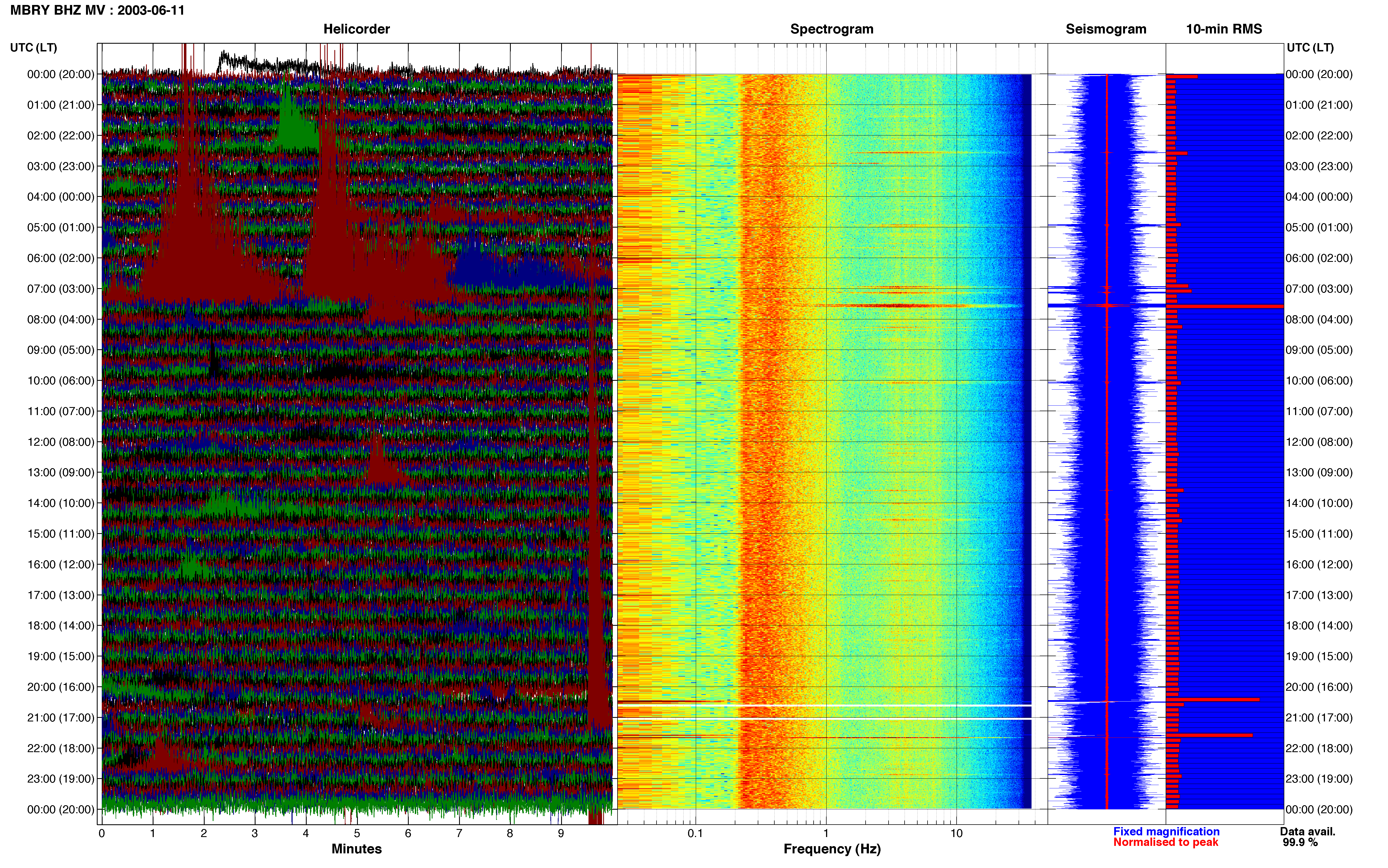
Task: Click the 10 Hz frequency tick label
Action: coord(956,833)
